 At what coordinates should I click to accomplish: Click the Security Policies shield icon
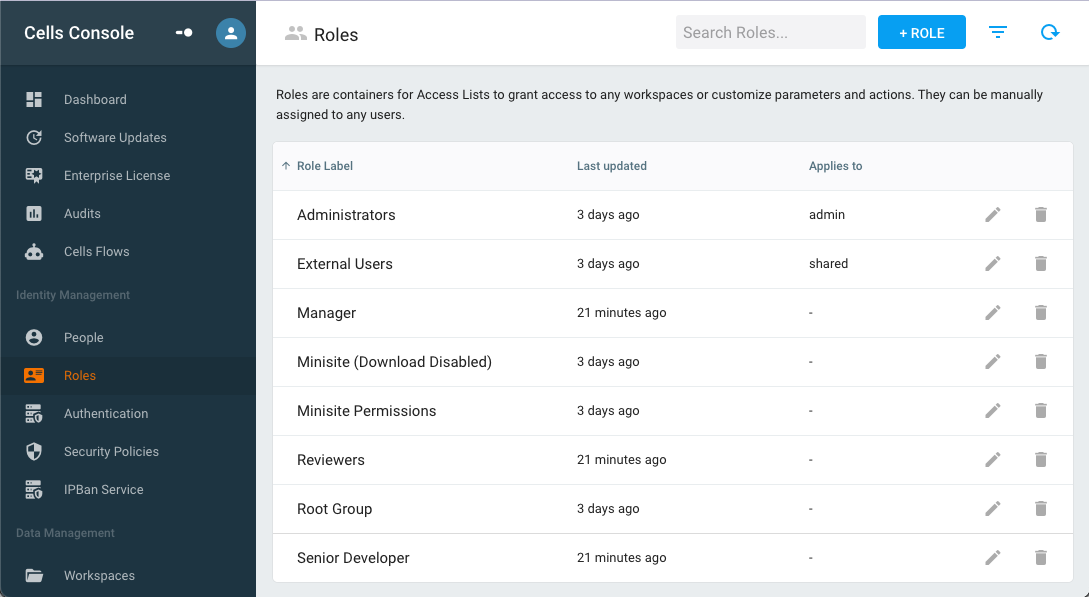(34, 452)
